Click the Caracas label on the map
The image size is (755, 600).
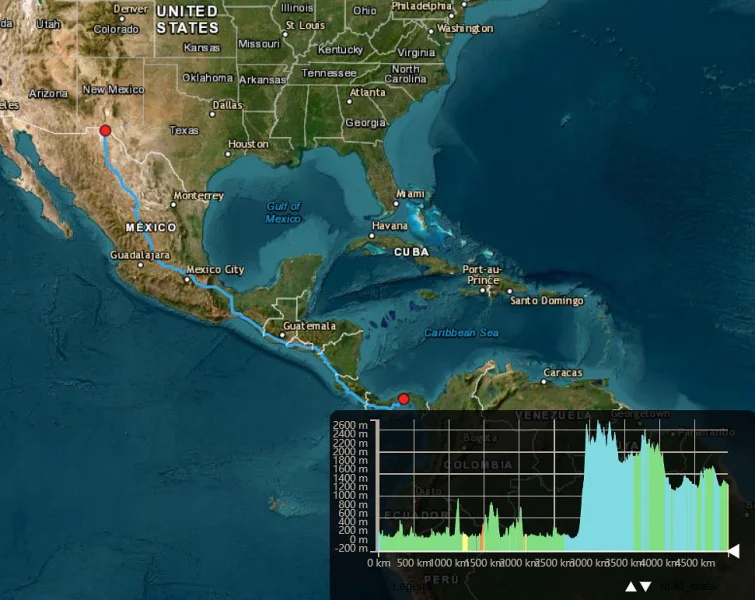562,373
